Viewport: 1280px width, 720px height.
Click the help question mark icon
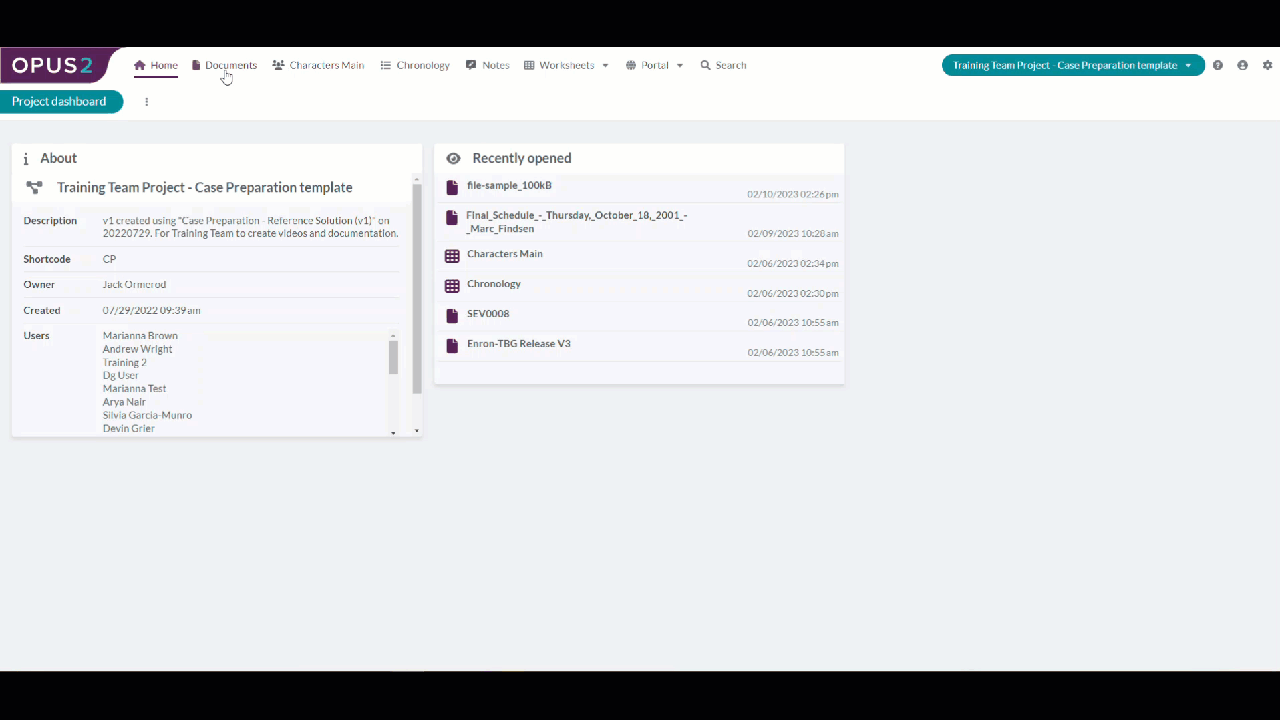click(1218, 65)
